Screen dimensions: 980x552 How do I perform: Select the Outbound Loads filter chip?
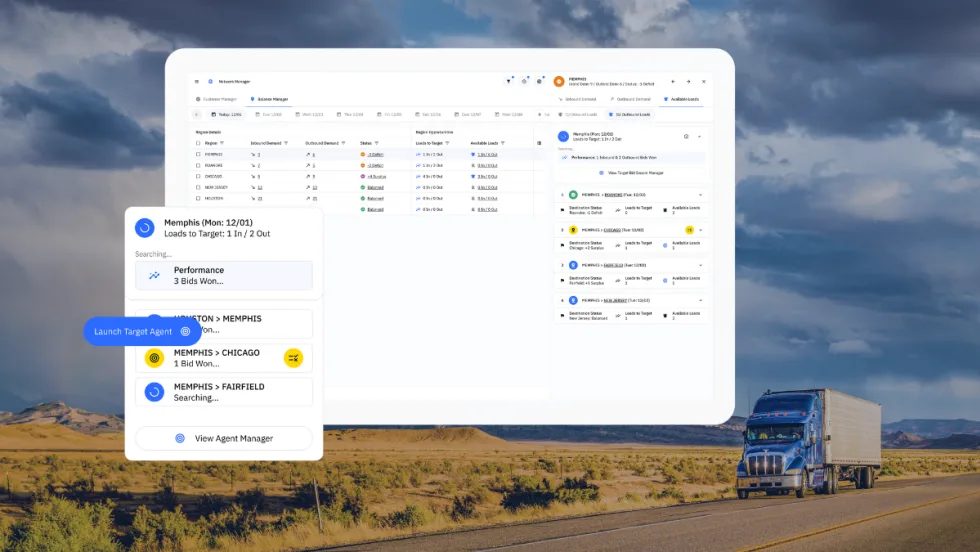tap(630, 114)
